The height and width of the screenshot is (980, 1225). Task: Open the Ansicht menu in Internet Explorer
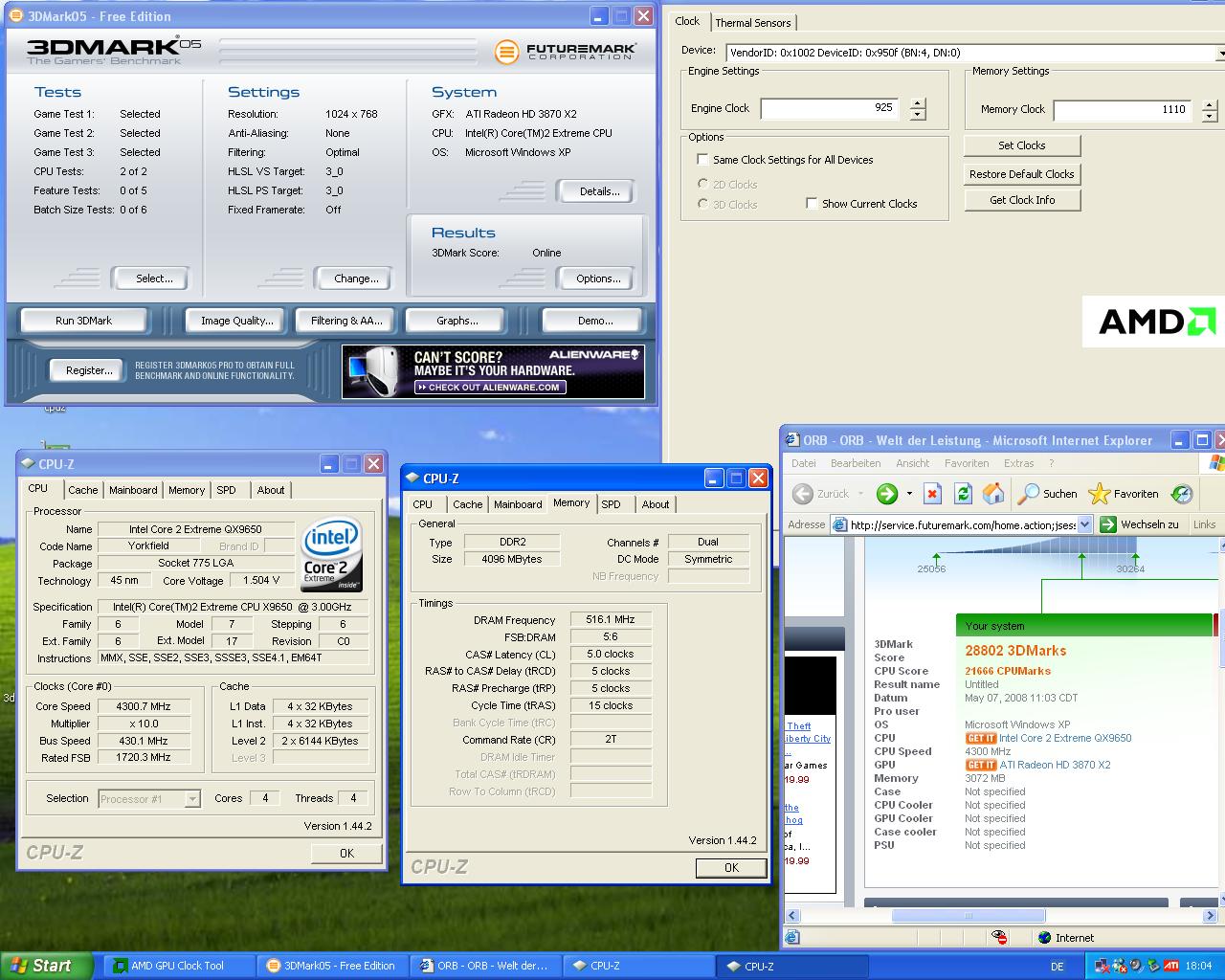(x=912, y=463)
